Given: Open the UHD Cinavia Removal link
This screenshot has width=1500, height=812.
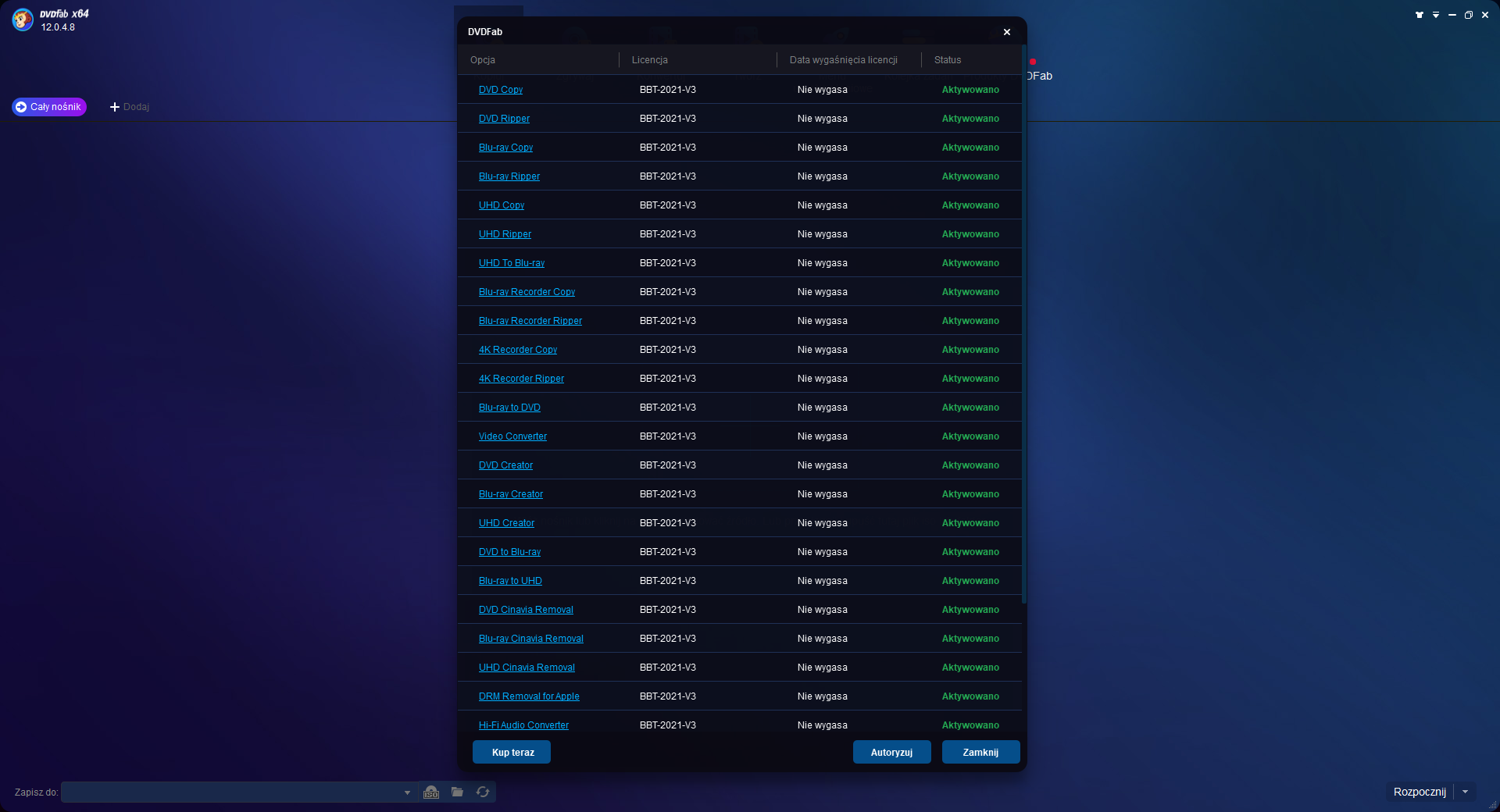Looking at the screenshot, I should click(527, 668).
